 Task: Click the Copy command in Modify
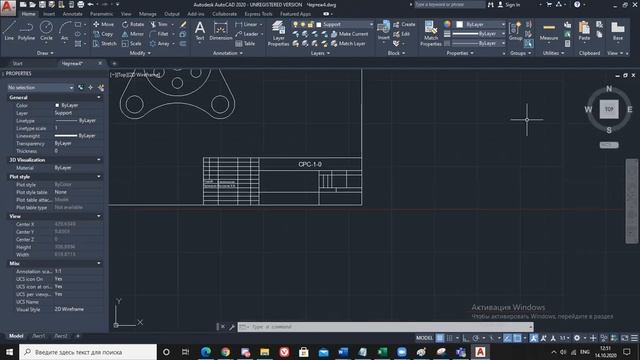click(103, 34)
